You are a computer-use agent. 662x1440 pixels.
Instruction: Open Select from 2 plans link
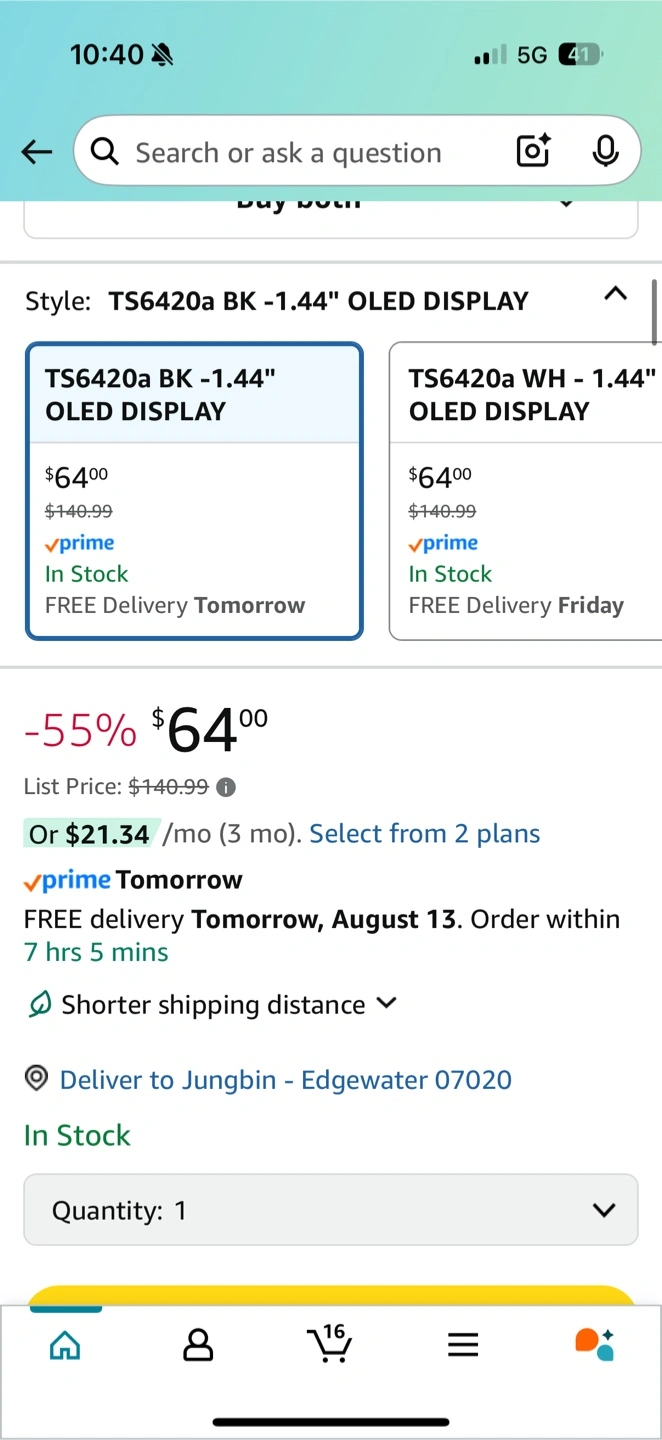(425, 834)
